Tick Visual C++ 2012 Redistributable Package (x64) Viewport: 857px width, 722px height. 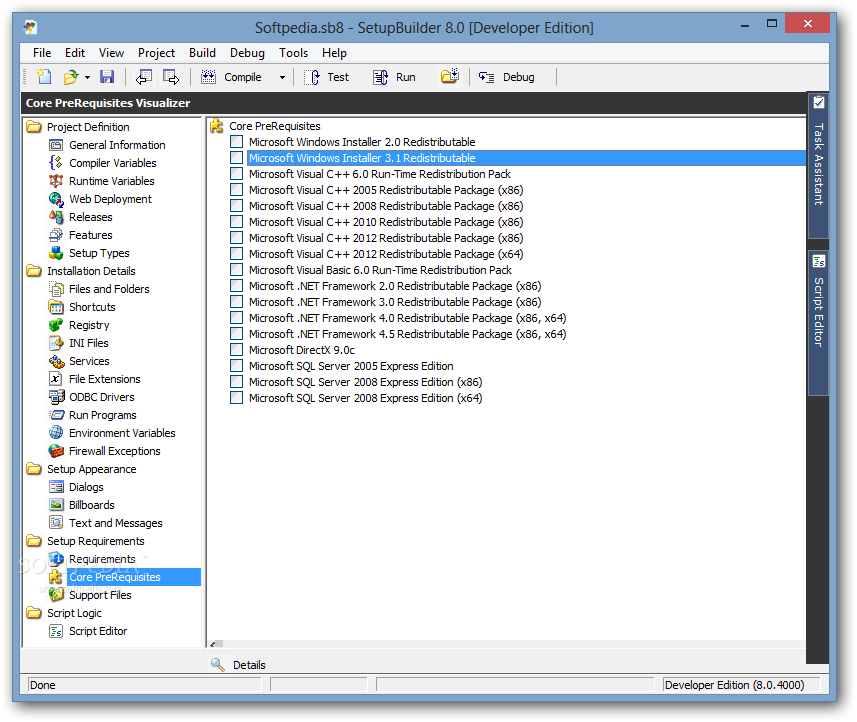pos(237,254)
